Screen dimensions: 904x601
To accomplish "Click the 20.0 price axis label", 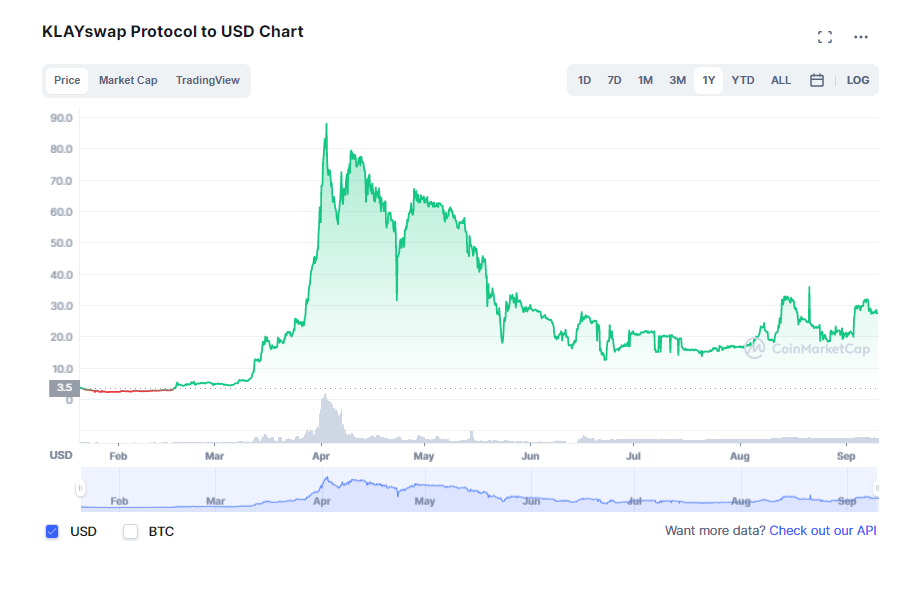I will 61,337.
